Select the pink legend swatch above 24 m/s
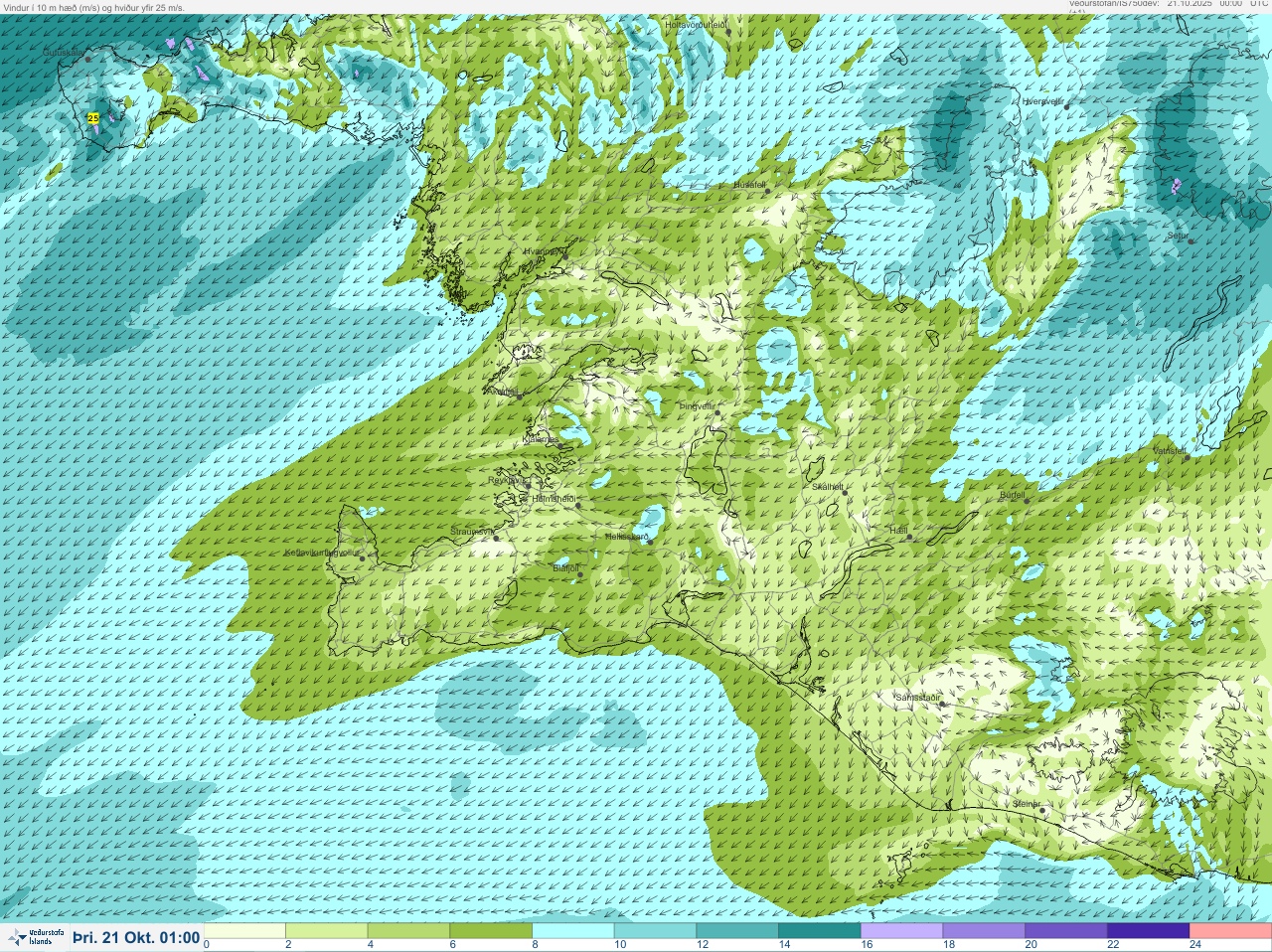The width and height of the screenshot is (1272, 952). (x=1230, y=931)
